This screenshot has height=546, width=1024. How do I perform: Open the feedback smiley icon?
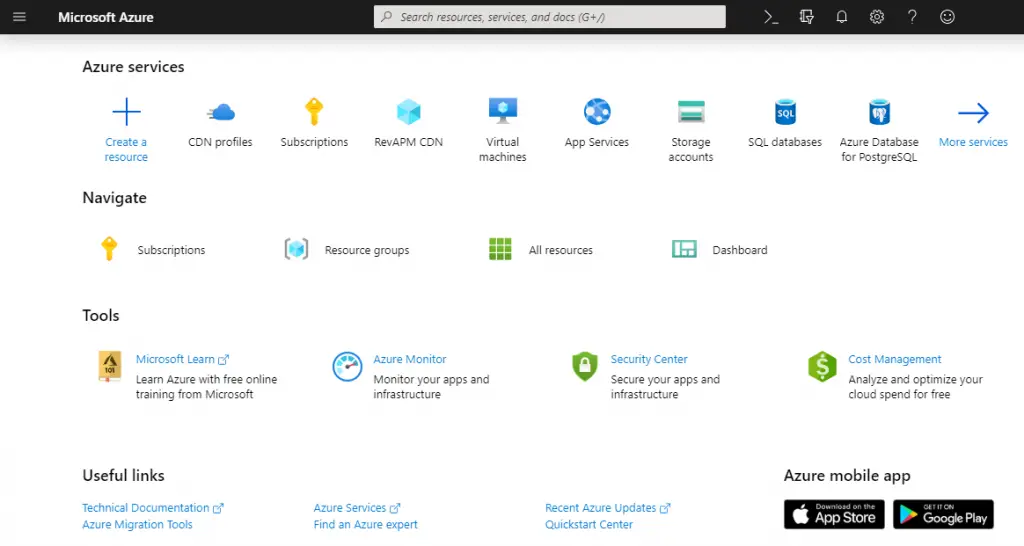pos(948,17)
